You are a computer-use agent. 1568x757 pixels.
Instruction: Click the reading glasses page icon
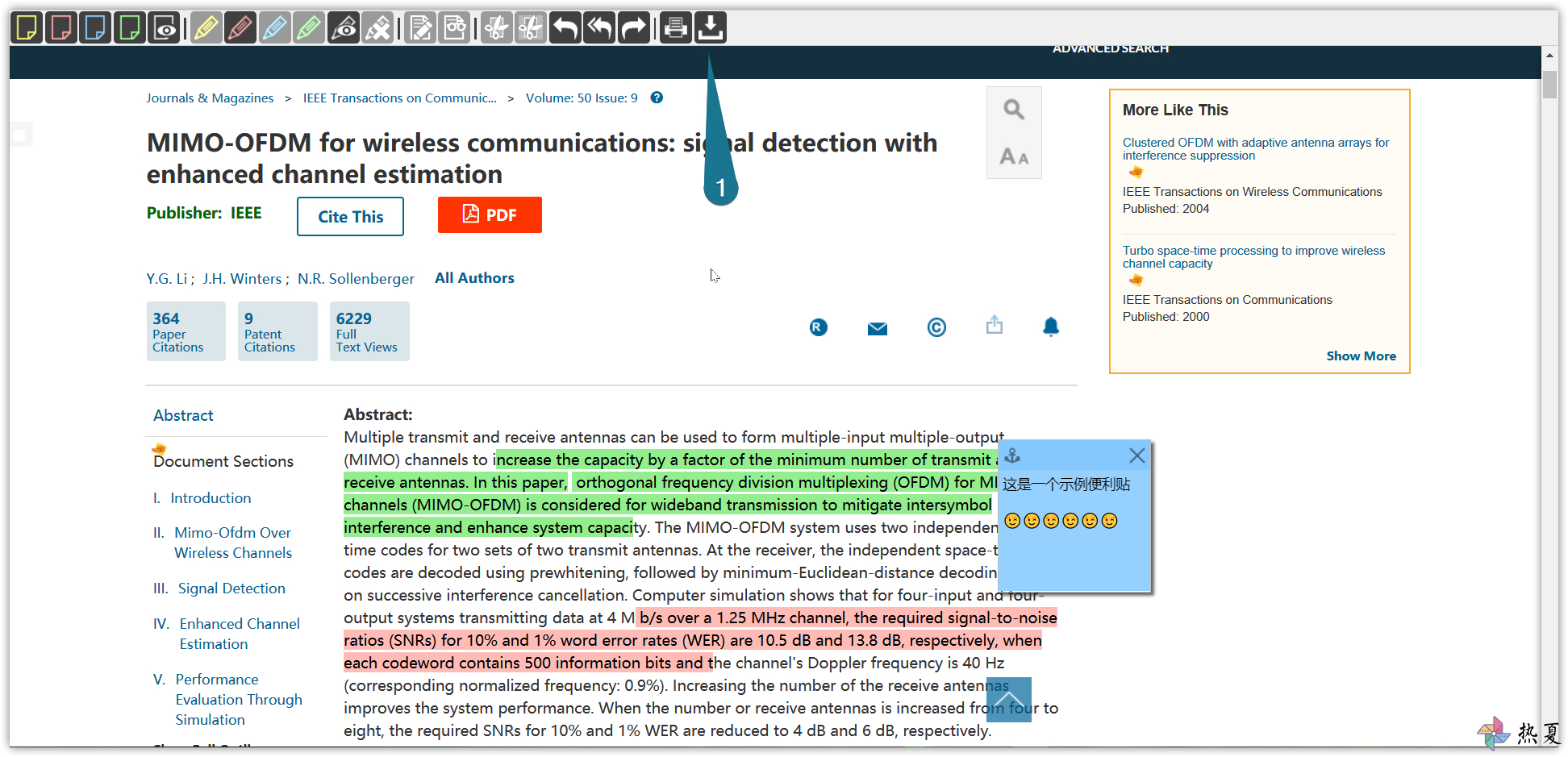click(455, 27)
